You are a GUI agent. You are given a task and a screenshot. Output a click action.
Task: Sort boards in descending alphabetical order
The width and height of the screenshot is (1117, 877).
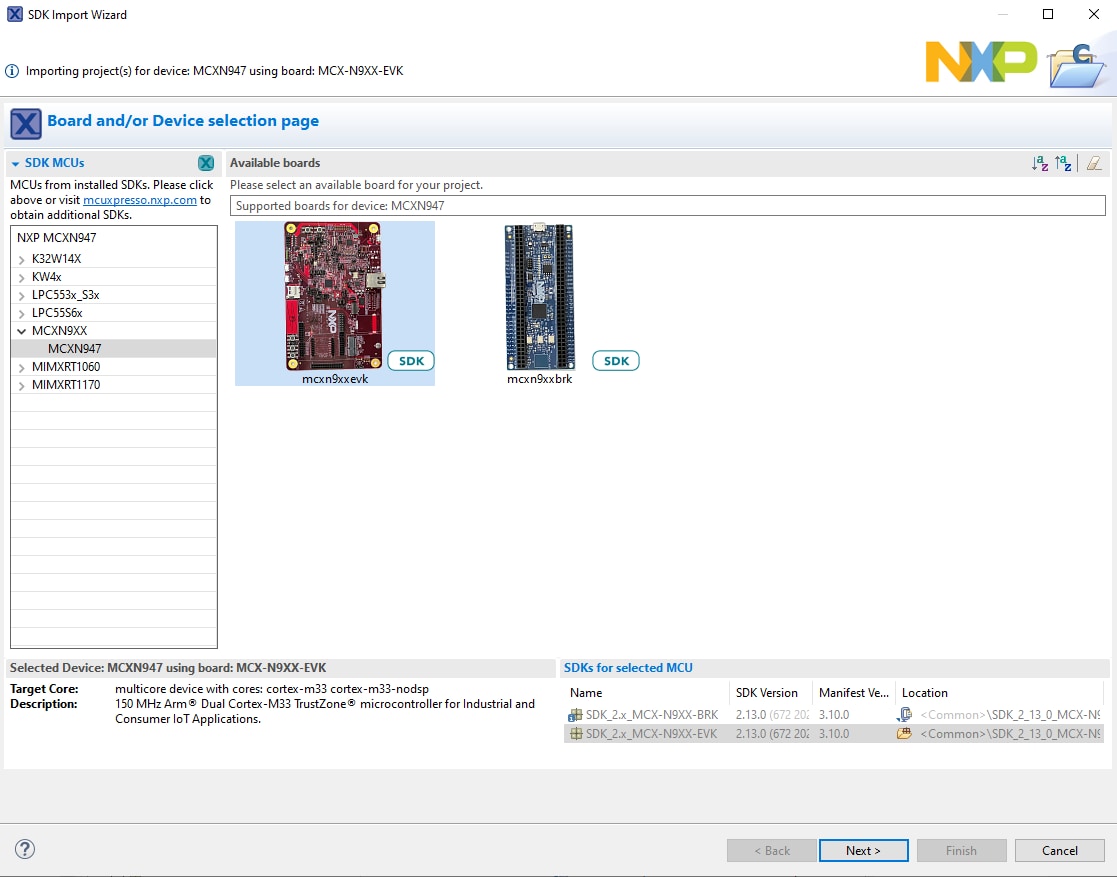tap(1064, 163)
